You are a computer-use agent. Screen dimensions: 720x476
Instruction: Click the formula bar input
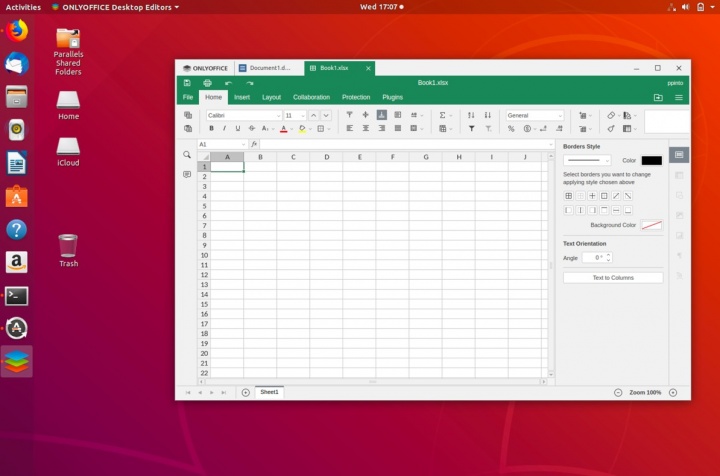pos(404,144)
